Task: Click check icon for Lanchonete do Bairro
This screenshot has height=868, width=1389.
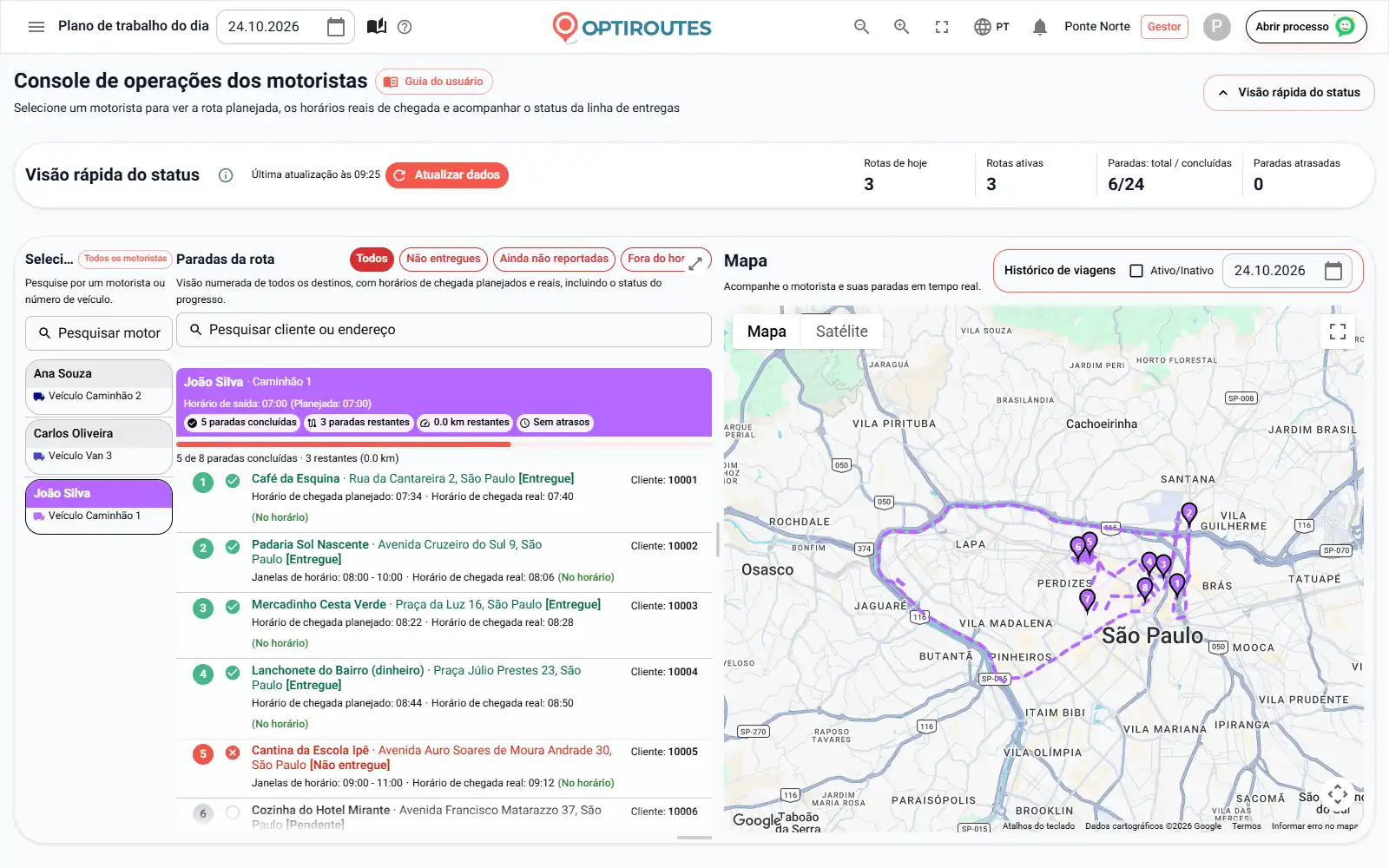Action: coord(233,673)
